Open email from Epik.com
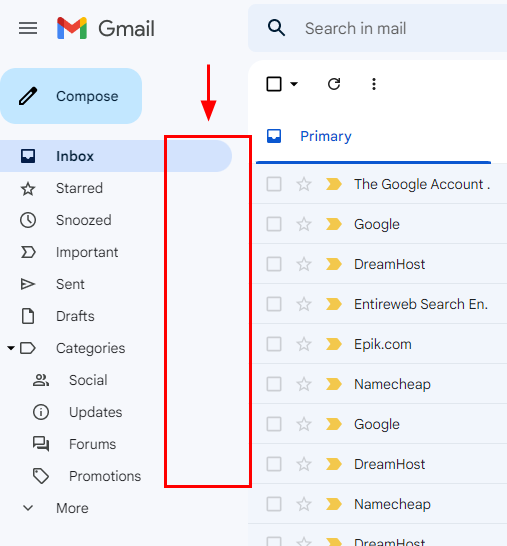This screenshot has height=546, width=507. tap(383, 344)
